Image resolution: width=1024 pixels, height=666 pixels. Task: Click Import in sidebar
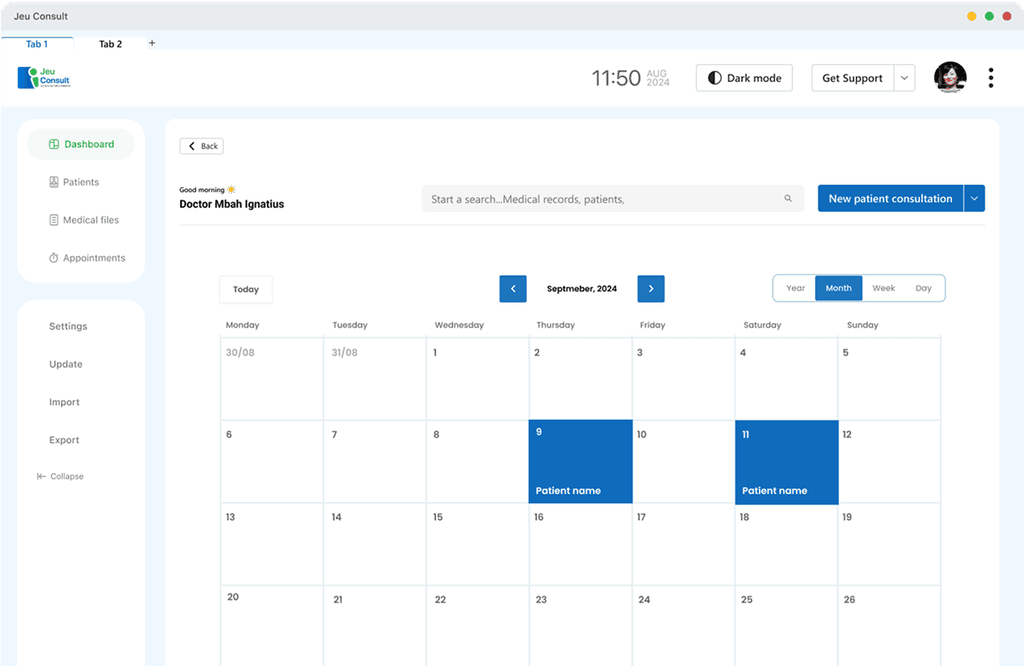pos(64,402)
